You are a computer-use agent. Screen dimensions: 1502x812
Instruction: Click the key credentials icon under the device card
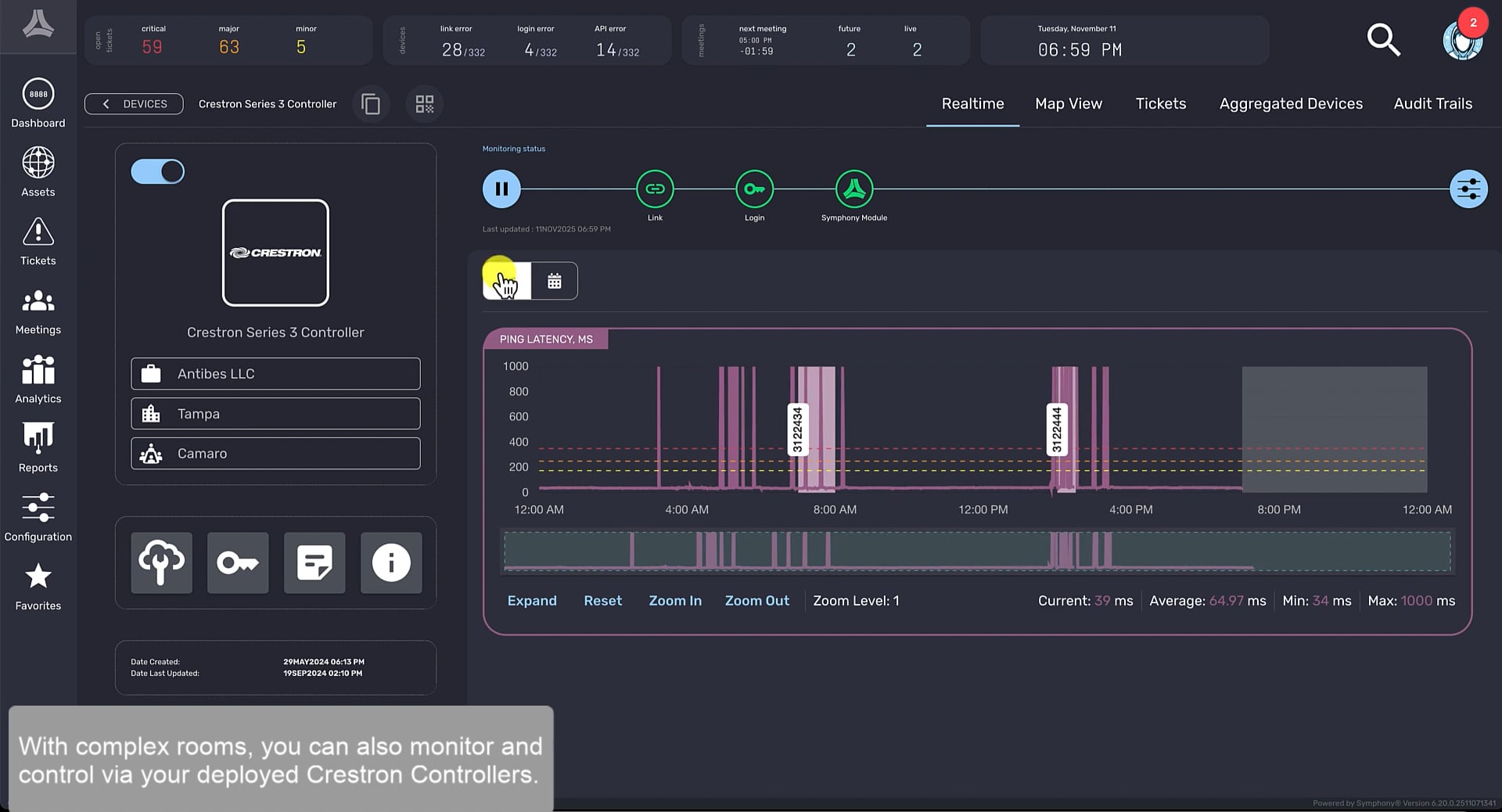coord(238,562)
